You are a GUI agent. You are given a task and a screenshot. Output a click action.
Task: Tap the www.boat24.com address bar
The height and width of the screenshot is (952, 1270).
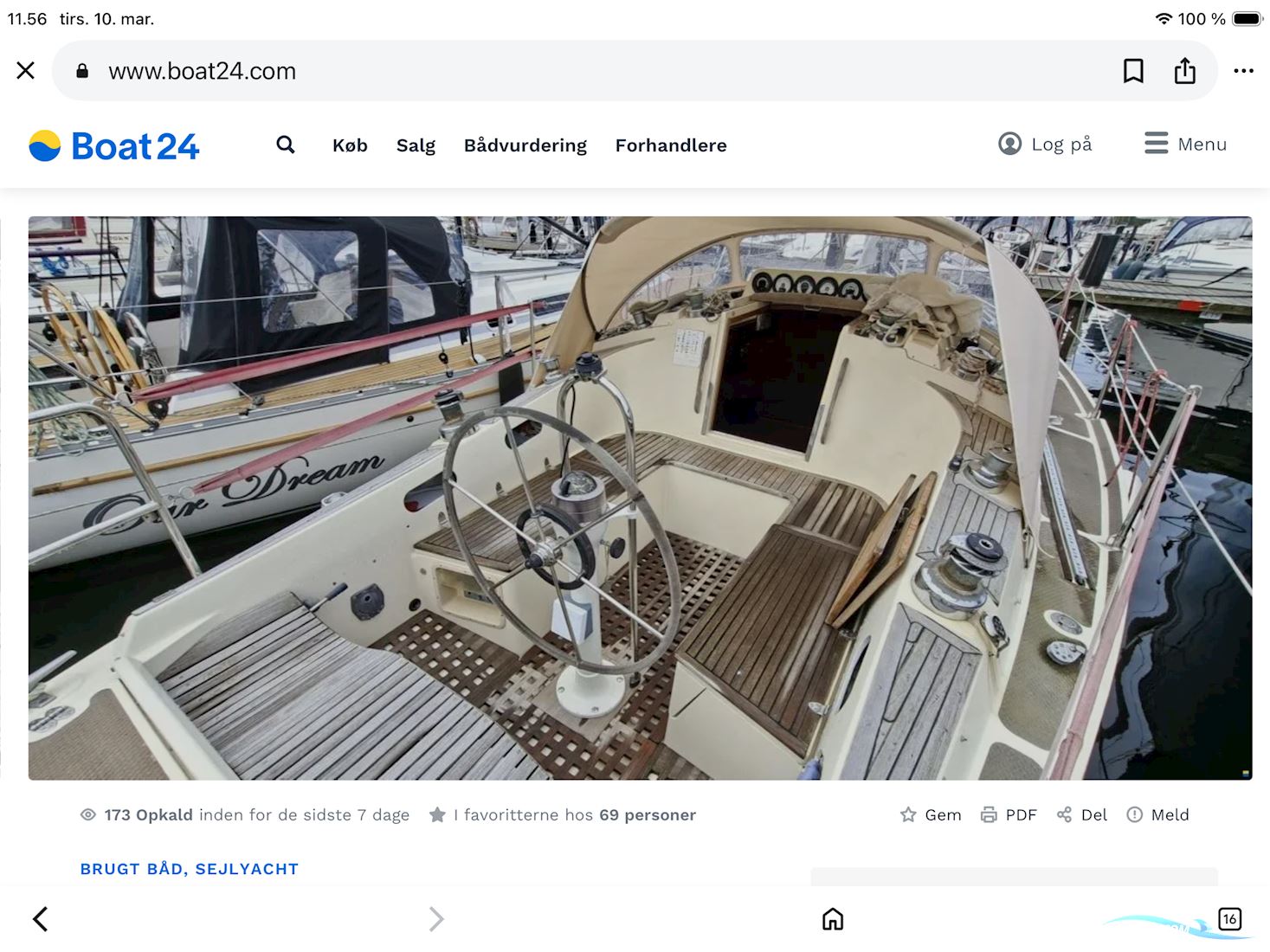(x=203, y=71)
